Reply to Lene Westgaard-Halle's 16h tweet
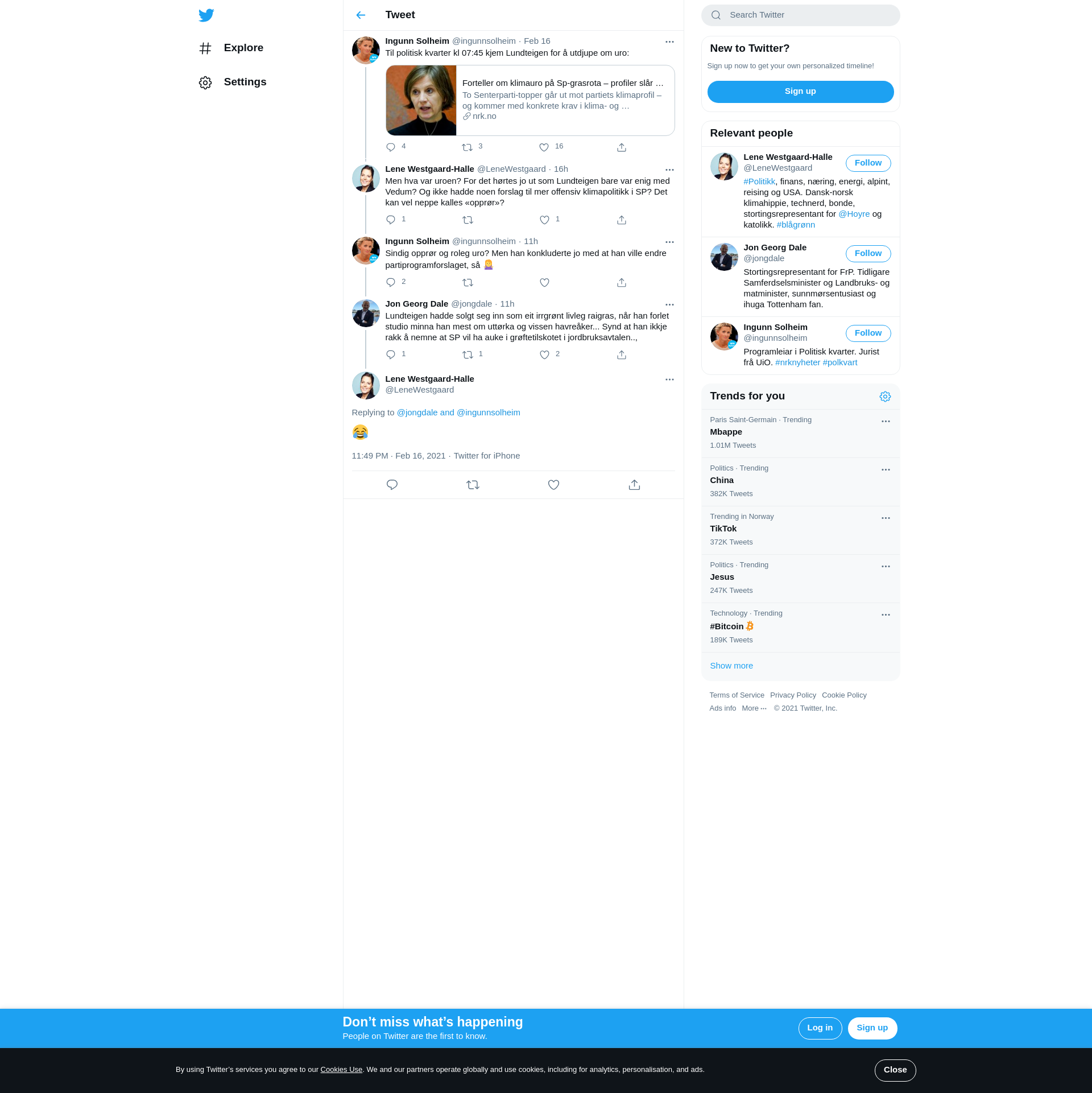 391,220
